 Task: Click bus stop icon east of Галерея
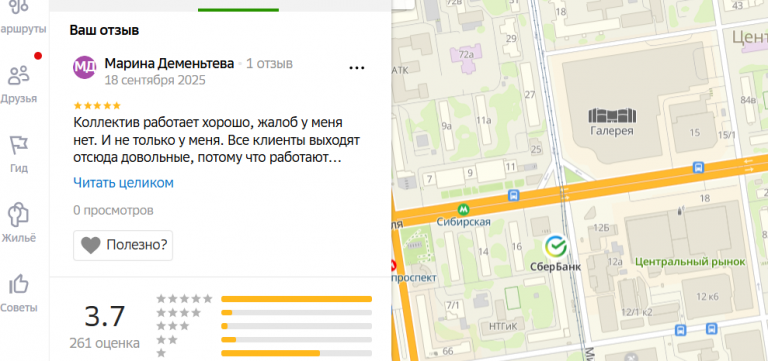pos(698,168)
